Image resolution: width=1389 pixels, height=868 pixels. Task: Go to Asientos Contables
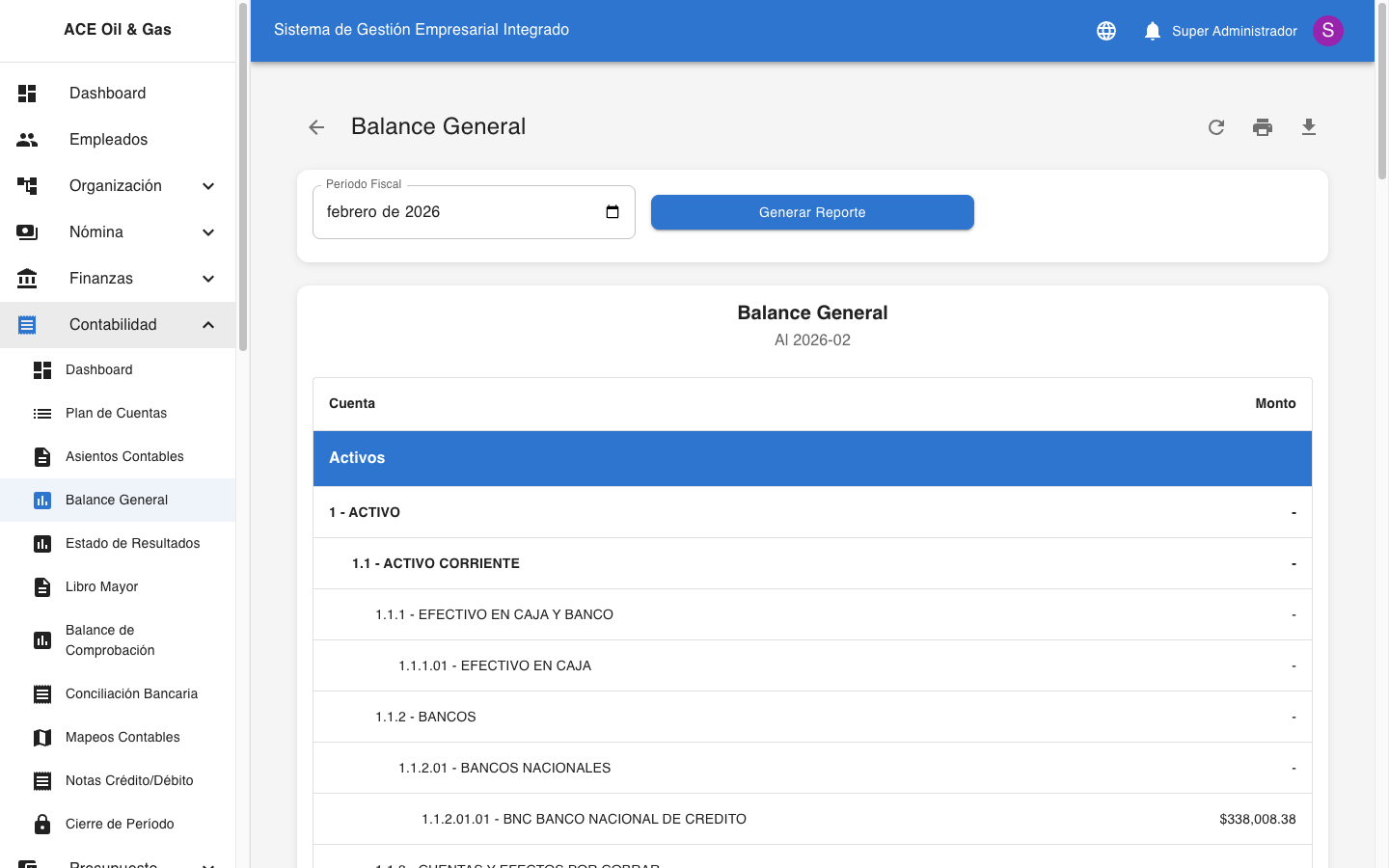124,456
